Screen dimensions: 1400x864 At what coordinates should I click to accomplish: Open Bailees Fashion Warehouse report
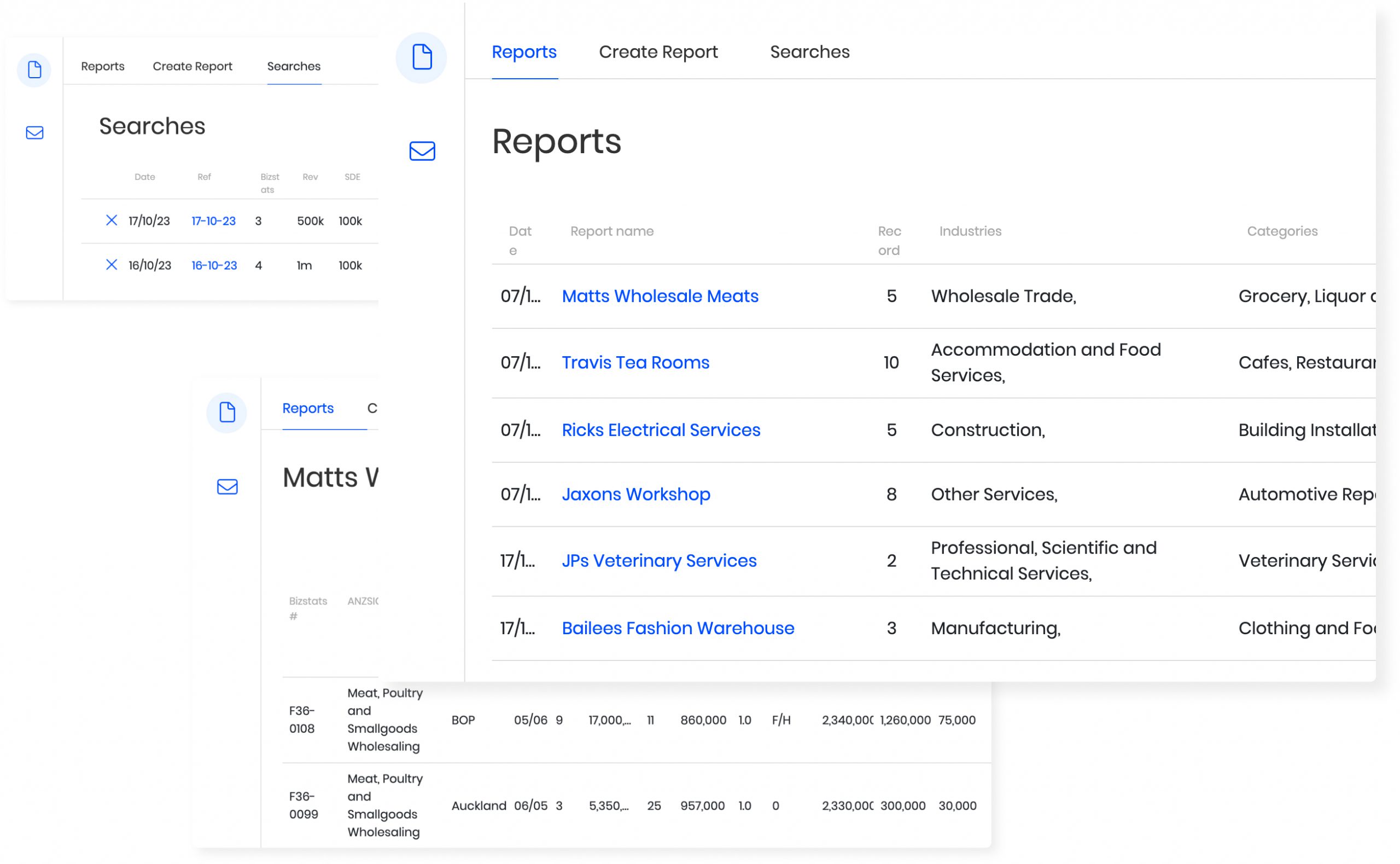point(678,628)
